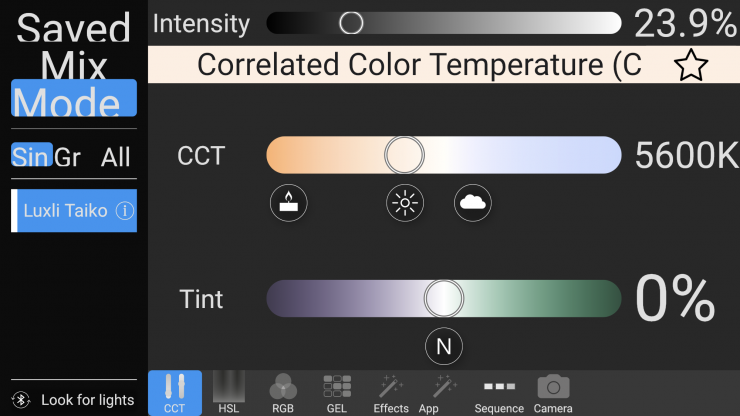The image size is (740, 416).
Task: Click the Intensity slider handle
Action: [351, 23]
